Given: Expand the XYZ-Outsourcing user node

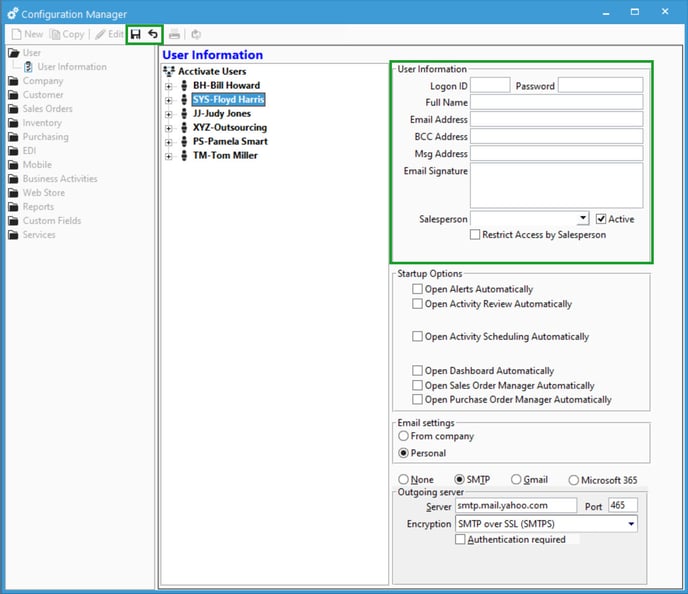Looking at the screenshot, I should (x=168, y=128).
